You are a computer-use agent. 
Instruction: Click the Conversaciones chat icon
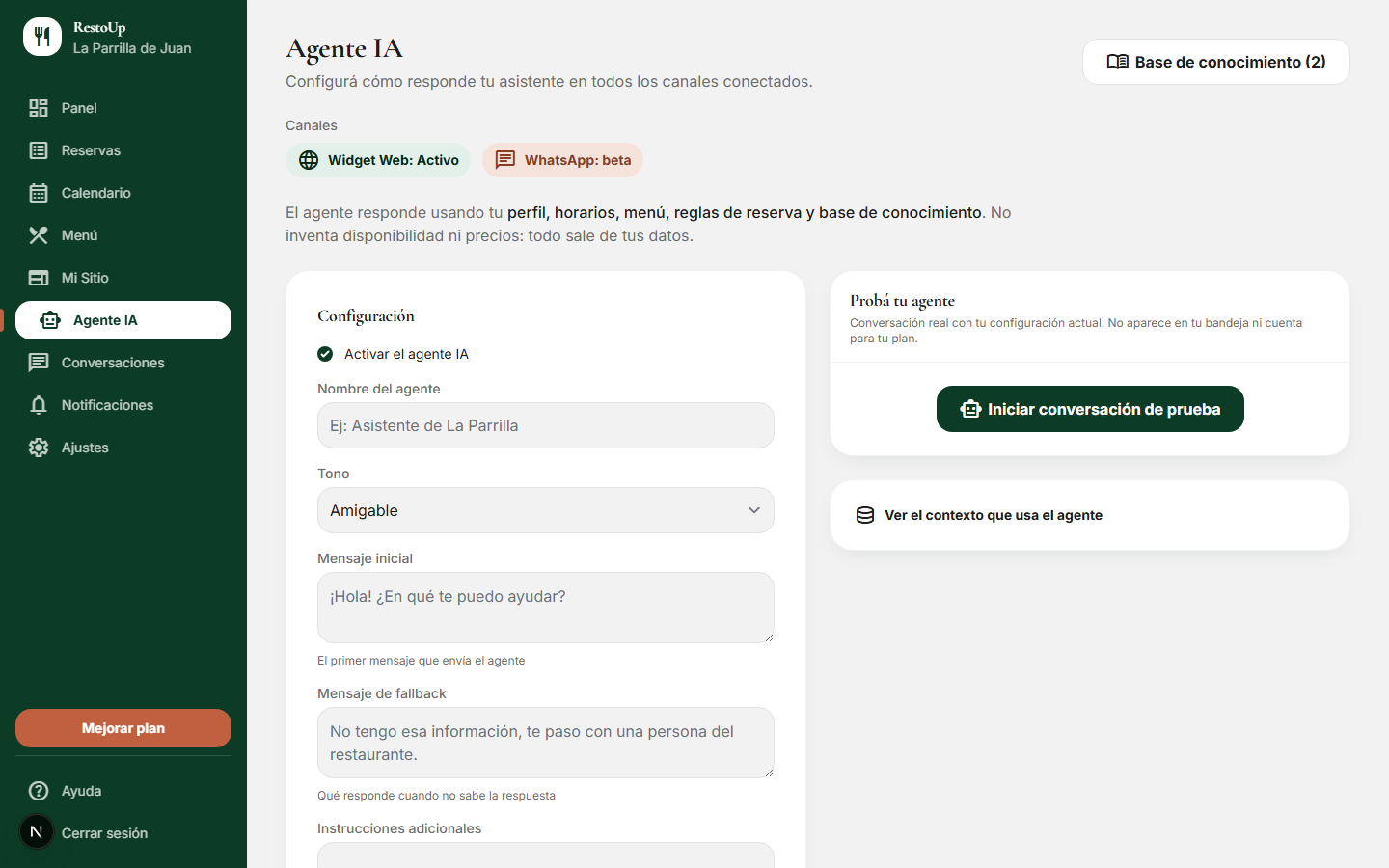click(39, 363)
